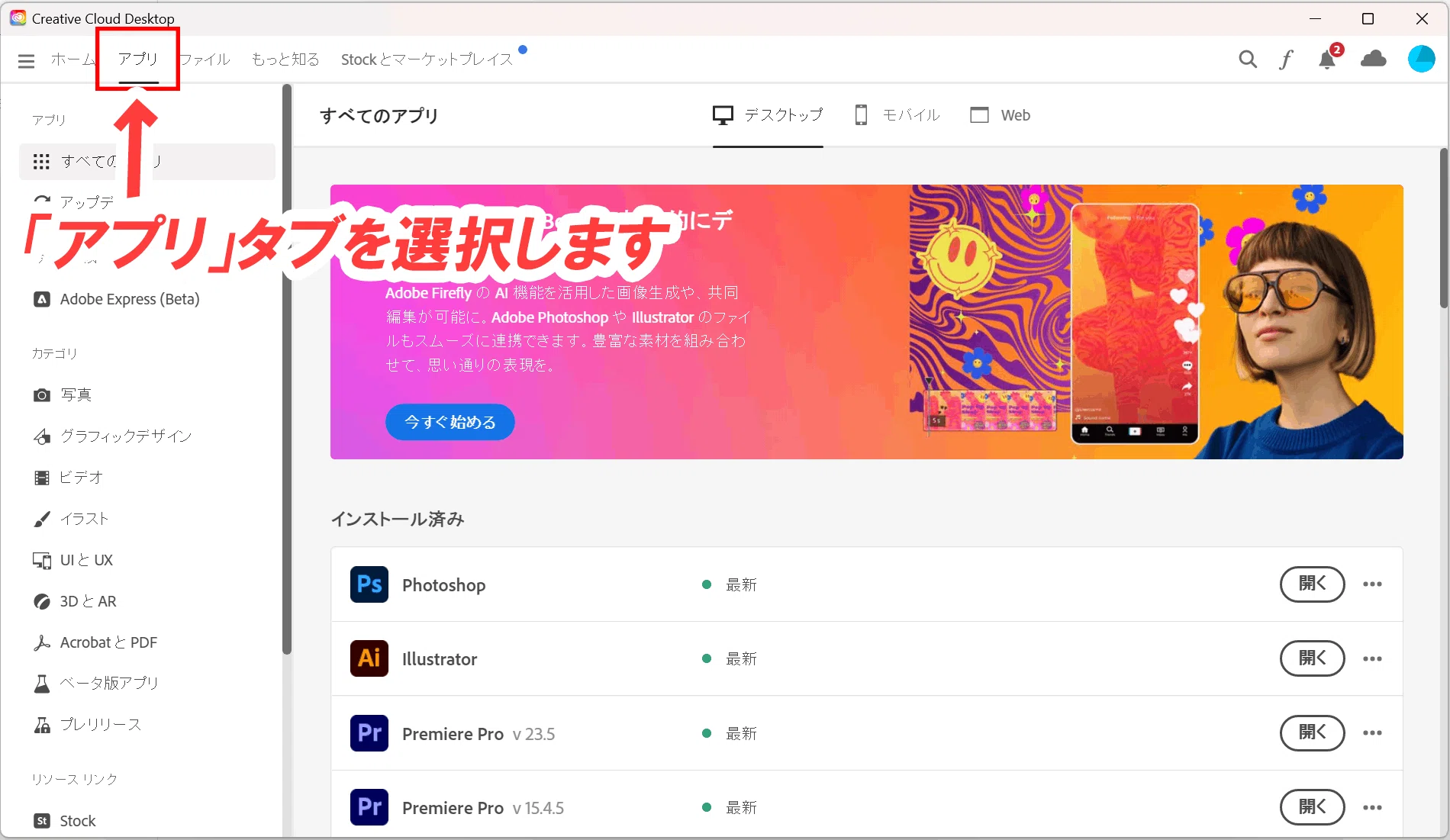Click the Adobe Express (Beta) icon
Screen dimensions: 1450x840
tap(42, 299)
